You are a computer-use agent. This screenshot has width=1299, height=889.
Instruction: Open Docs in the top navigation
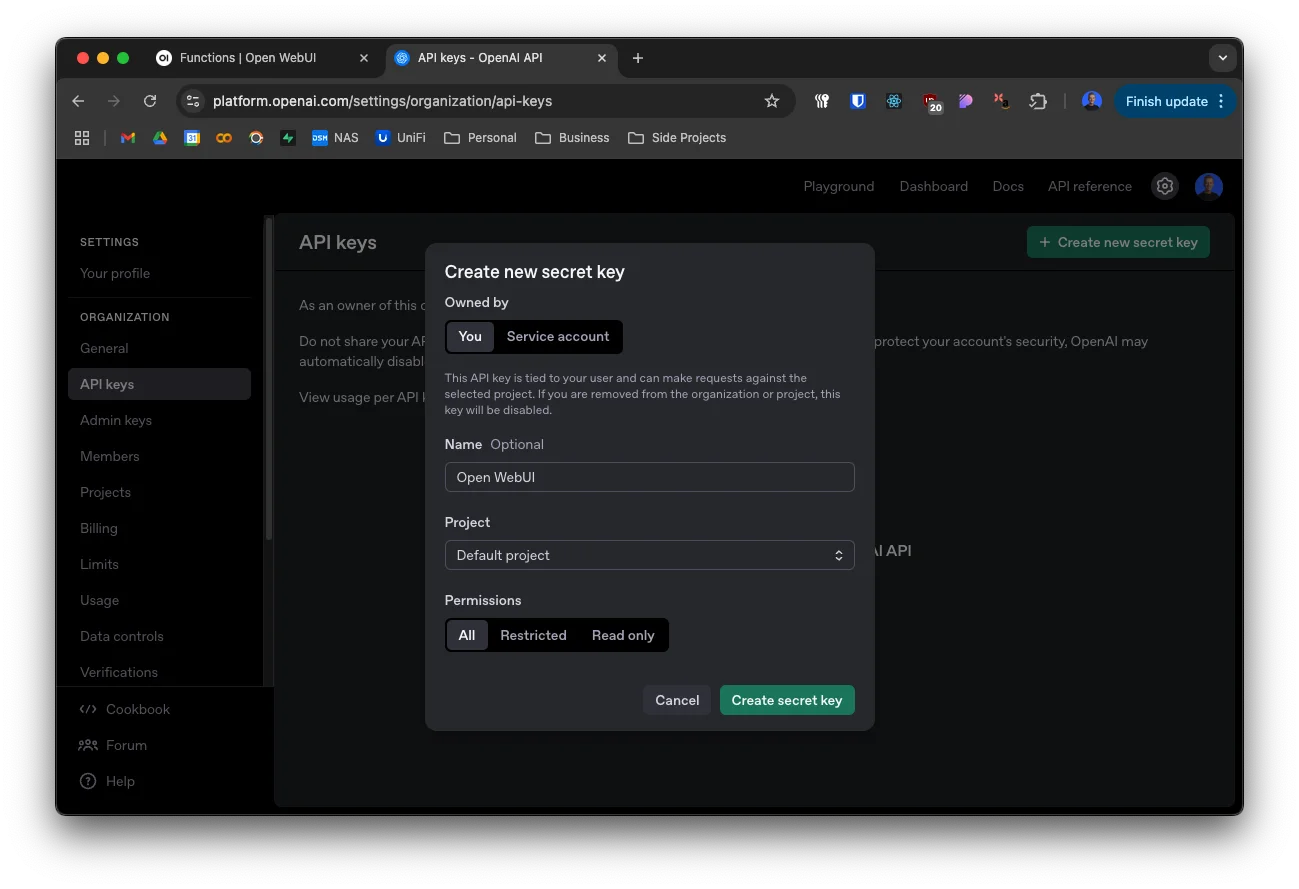(x=1008, y=186)
